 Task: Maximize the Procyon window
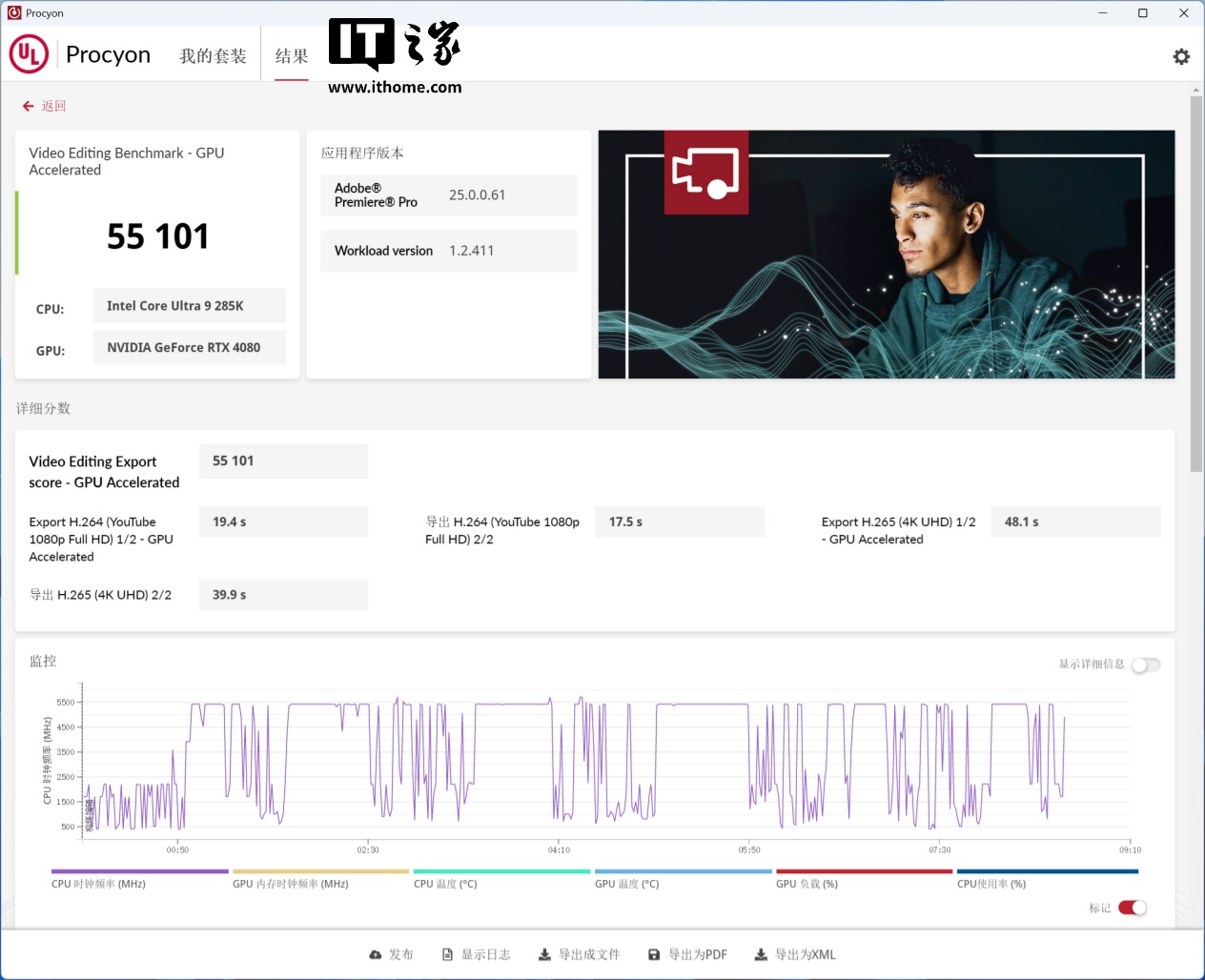(x=1142, y=13)
